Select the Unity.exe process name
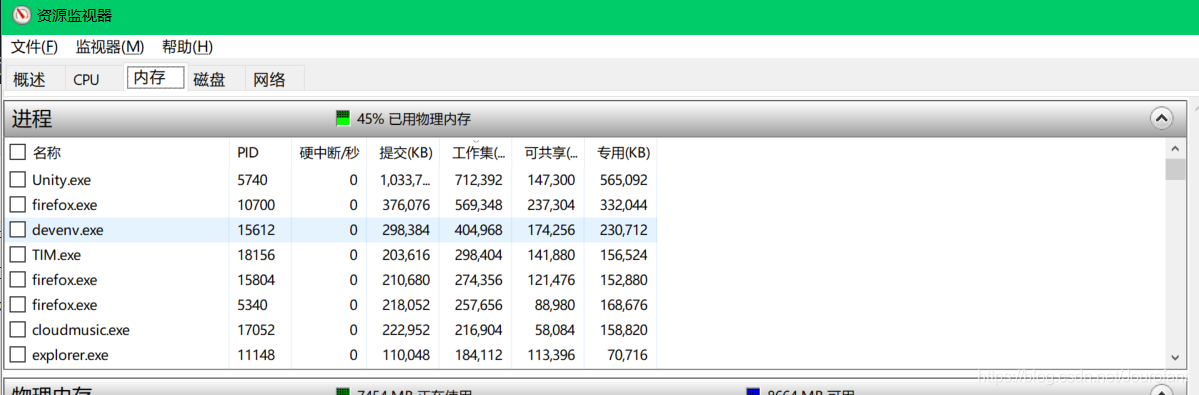Image resolution: width=1199 pixels, height=395 pixels. point(61,180)
